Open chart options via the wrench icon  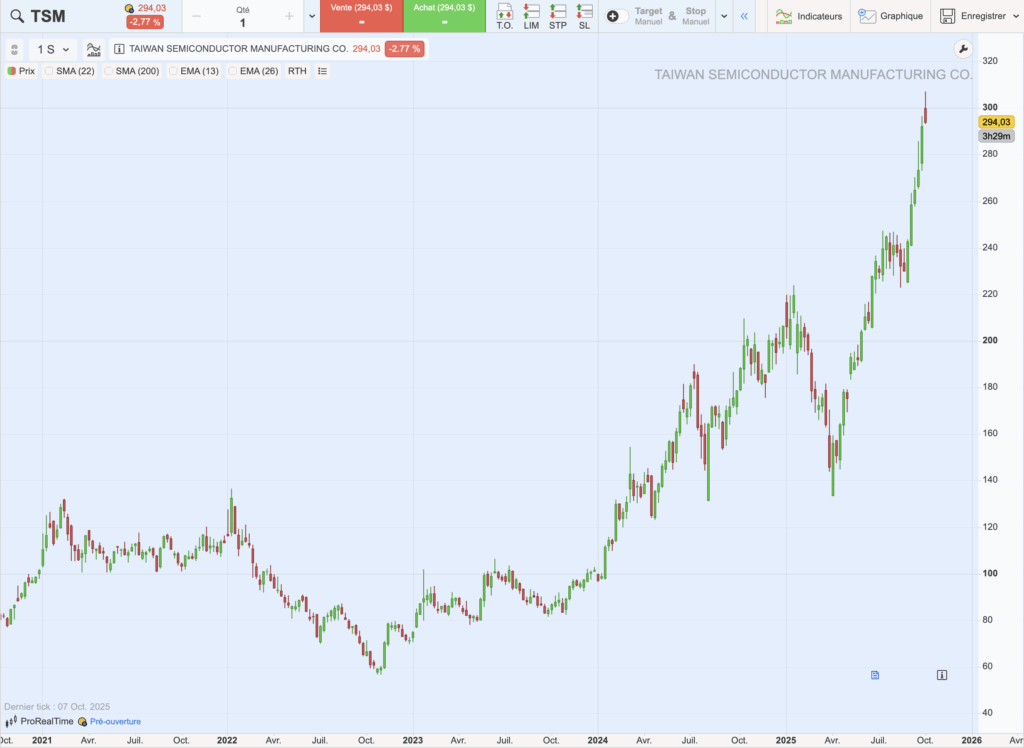tap(962, 47)
